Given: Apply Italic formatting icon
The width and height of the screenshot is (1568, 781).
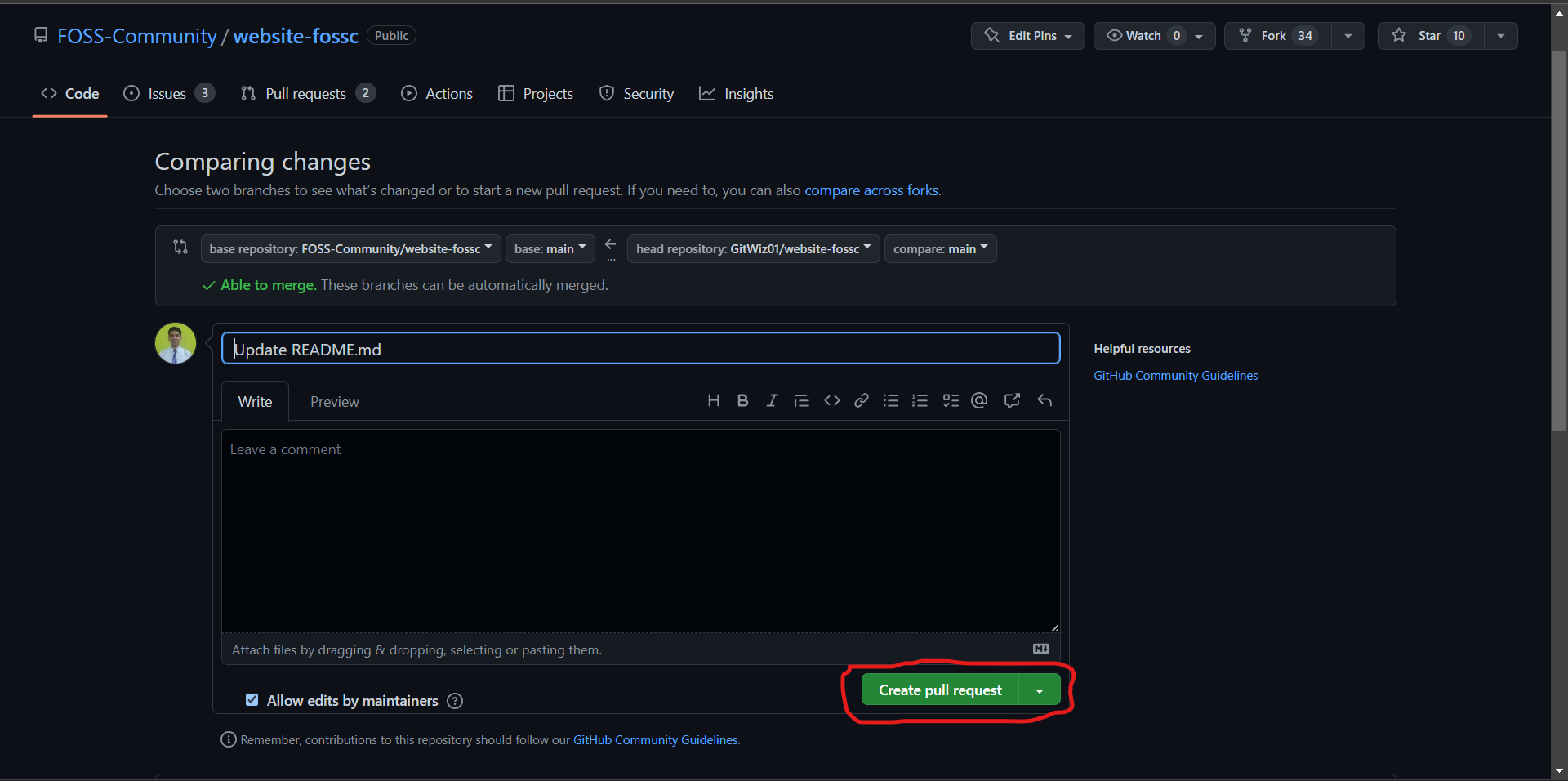Looking at the screenshot, I should (772, 400).
